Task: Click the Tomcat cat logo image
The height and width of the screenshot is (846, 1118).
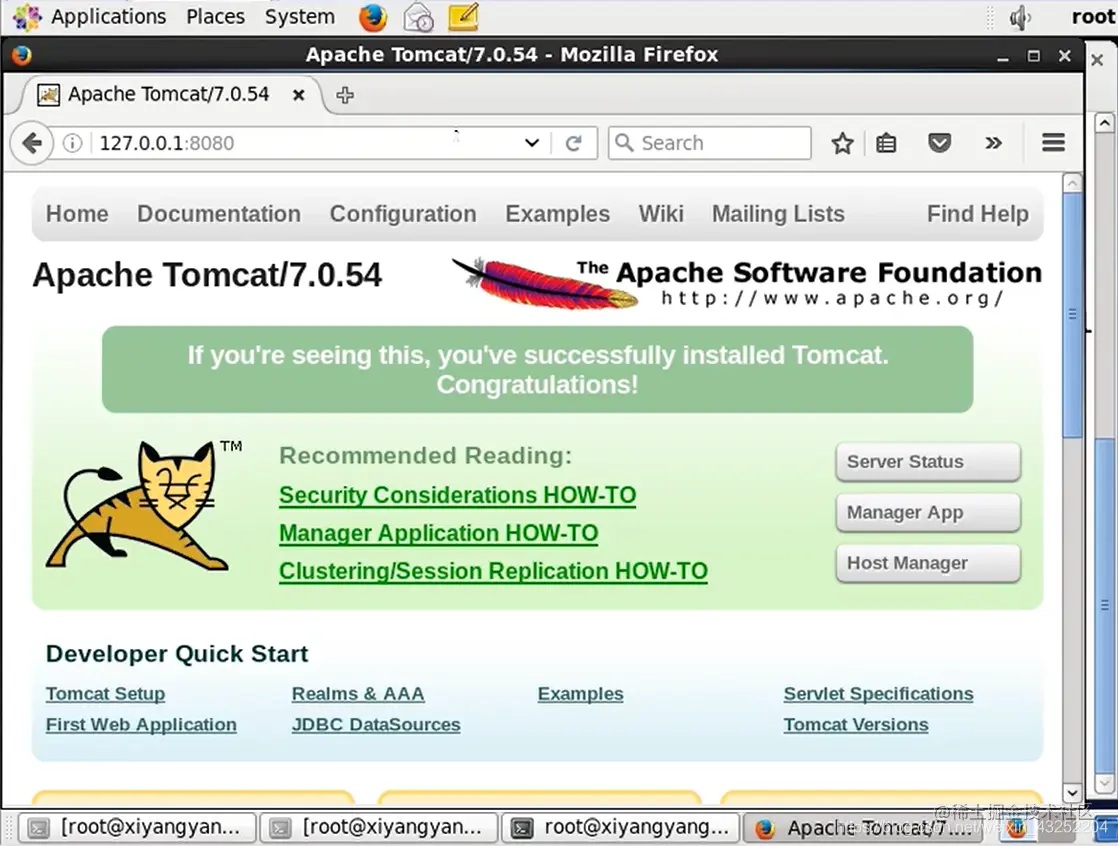Action: point(140,505)
